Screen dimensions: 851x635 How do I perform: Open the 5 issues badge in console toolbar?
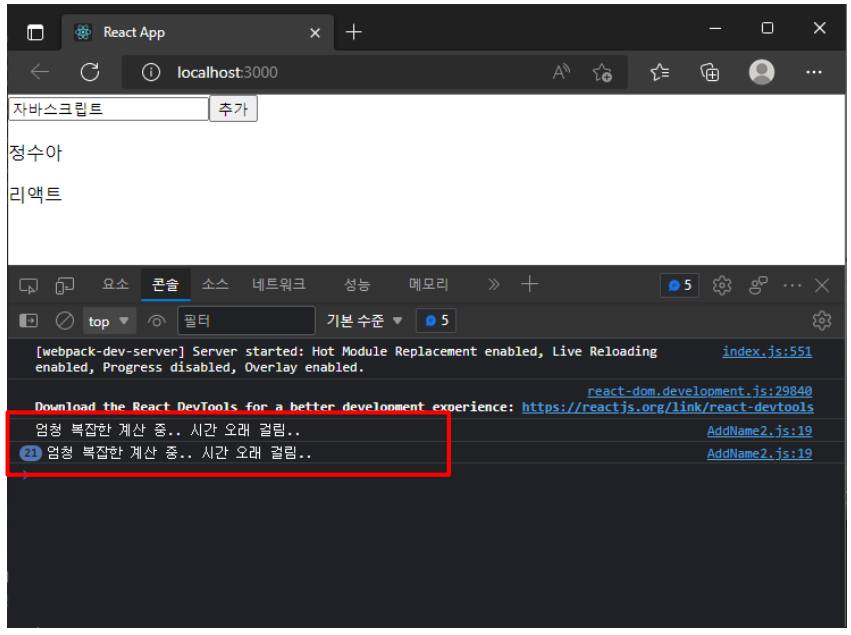tap(436, 321)
